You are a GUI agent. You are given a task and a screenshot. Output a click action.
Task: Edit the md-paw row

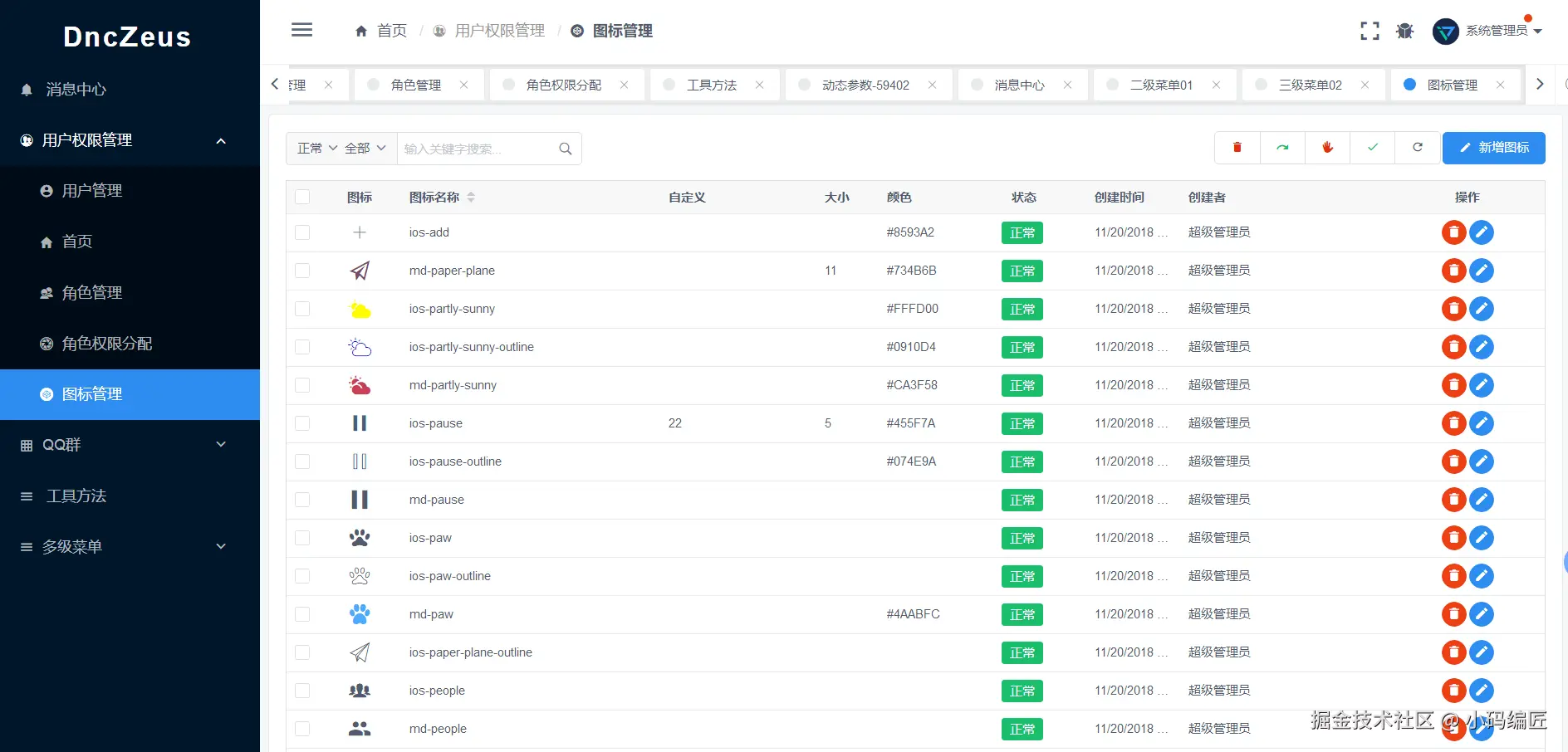click(x=1482, y=614)
